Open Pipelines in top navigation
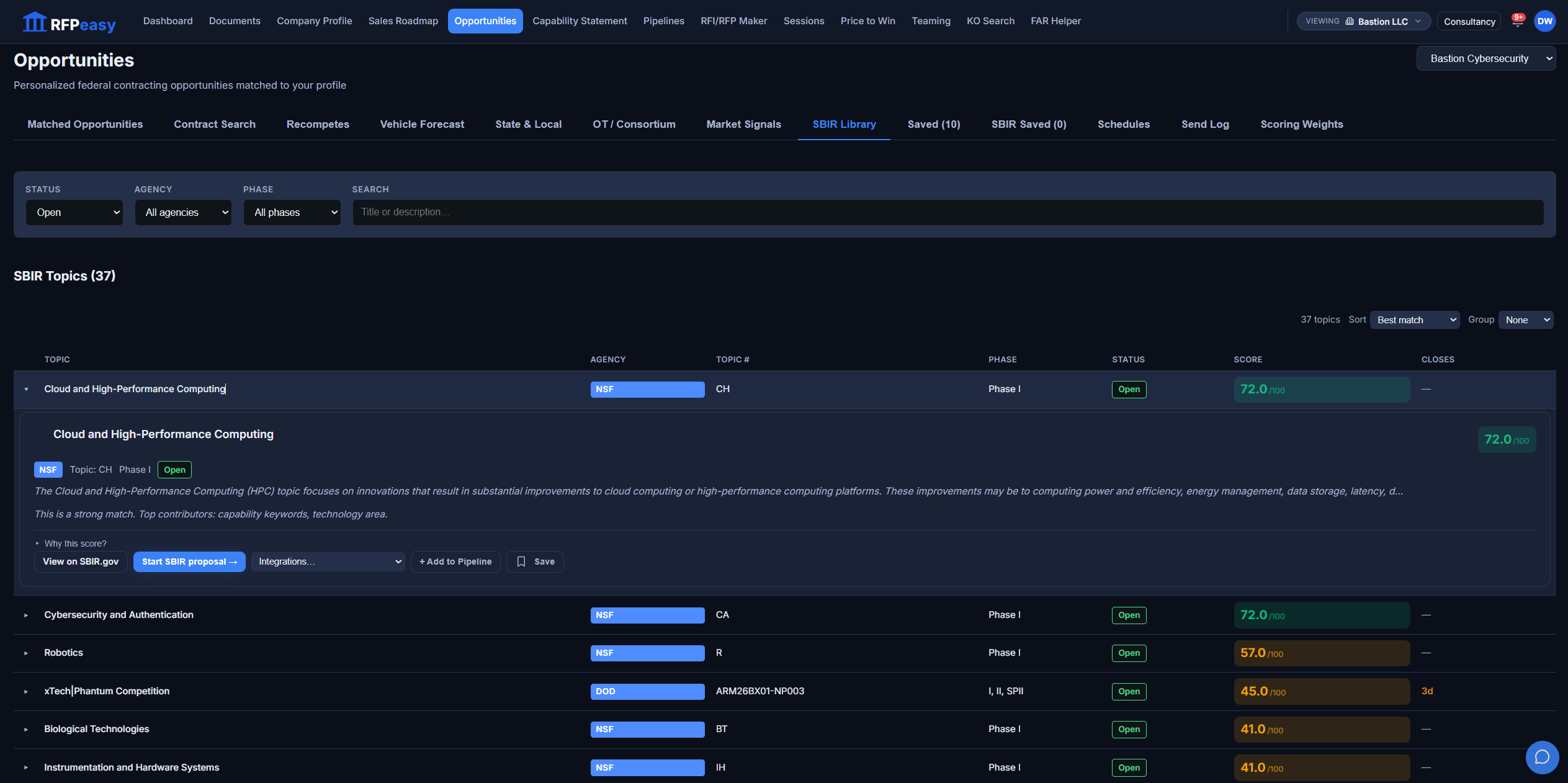Screen dimensions: 1568x783 tap(663, 21)
